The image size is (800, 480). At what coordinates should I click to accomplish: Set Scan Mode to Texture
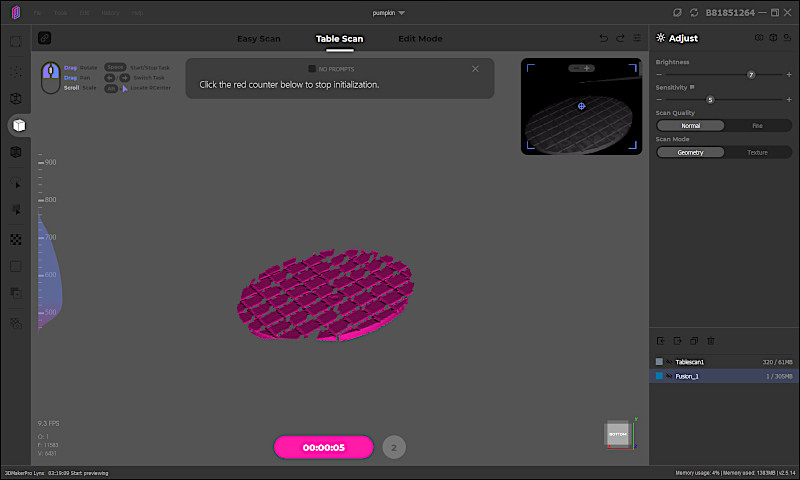tap(757, 153)
